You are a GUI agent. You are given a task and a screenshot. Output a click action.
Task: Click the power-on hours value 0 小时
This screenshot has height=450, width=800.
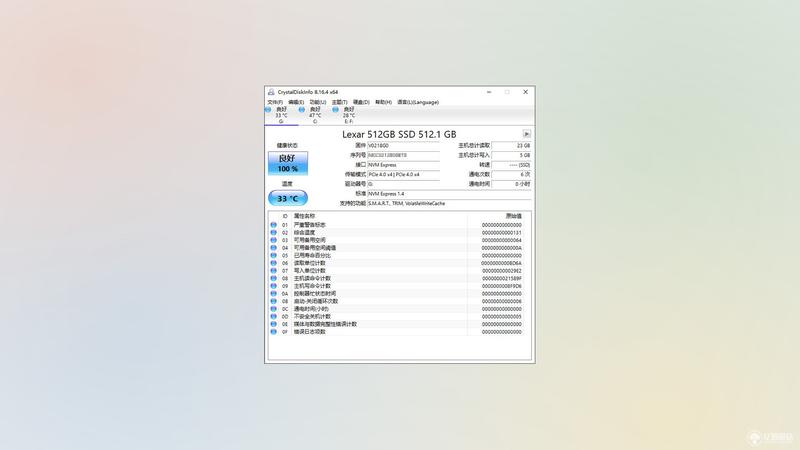pos(511,184)
